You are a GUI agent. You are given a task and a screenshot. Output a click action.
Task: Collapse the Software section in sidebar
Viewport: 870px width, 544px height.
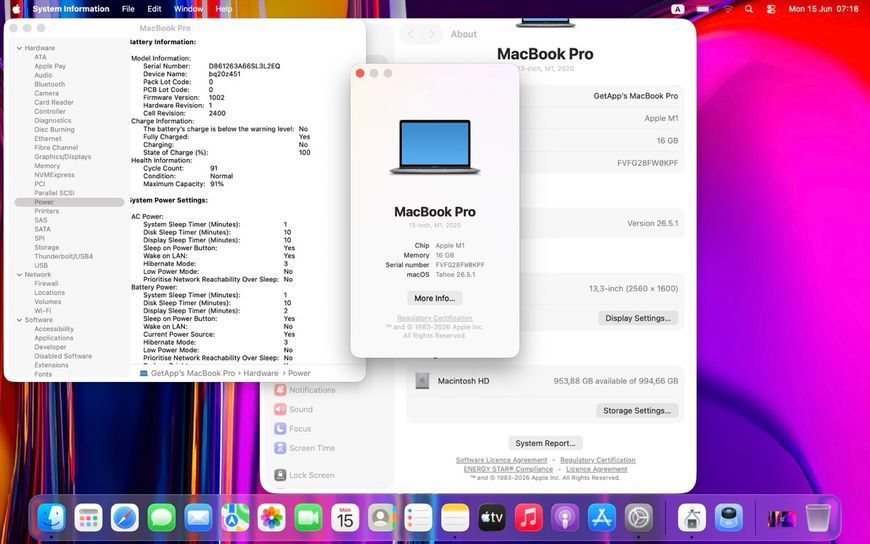(19, 320)
